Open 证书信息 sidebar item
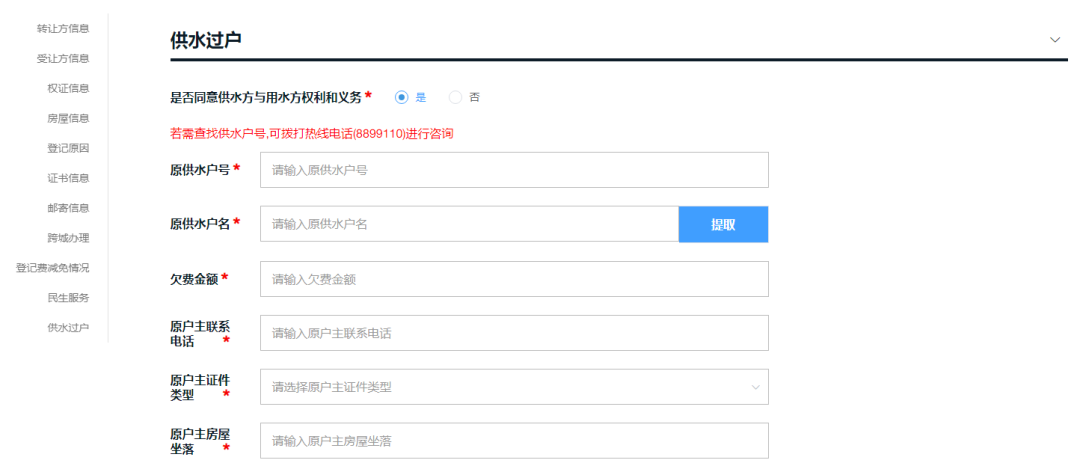This screenshot has height=472, width=1080. [68, 178]
